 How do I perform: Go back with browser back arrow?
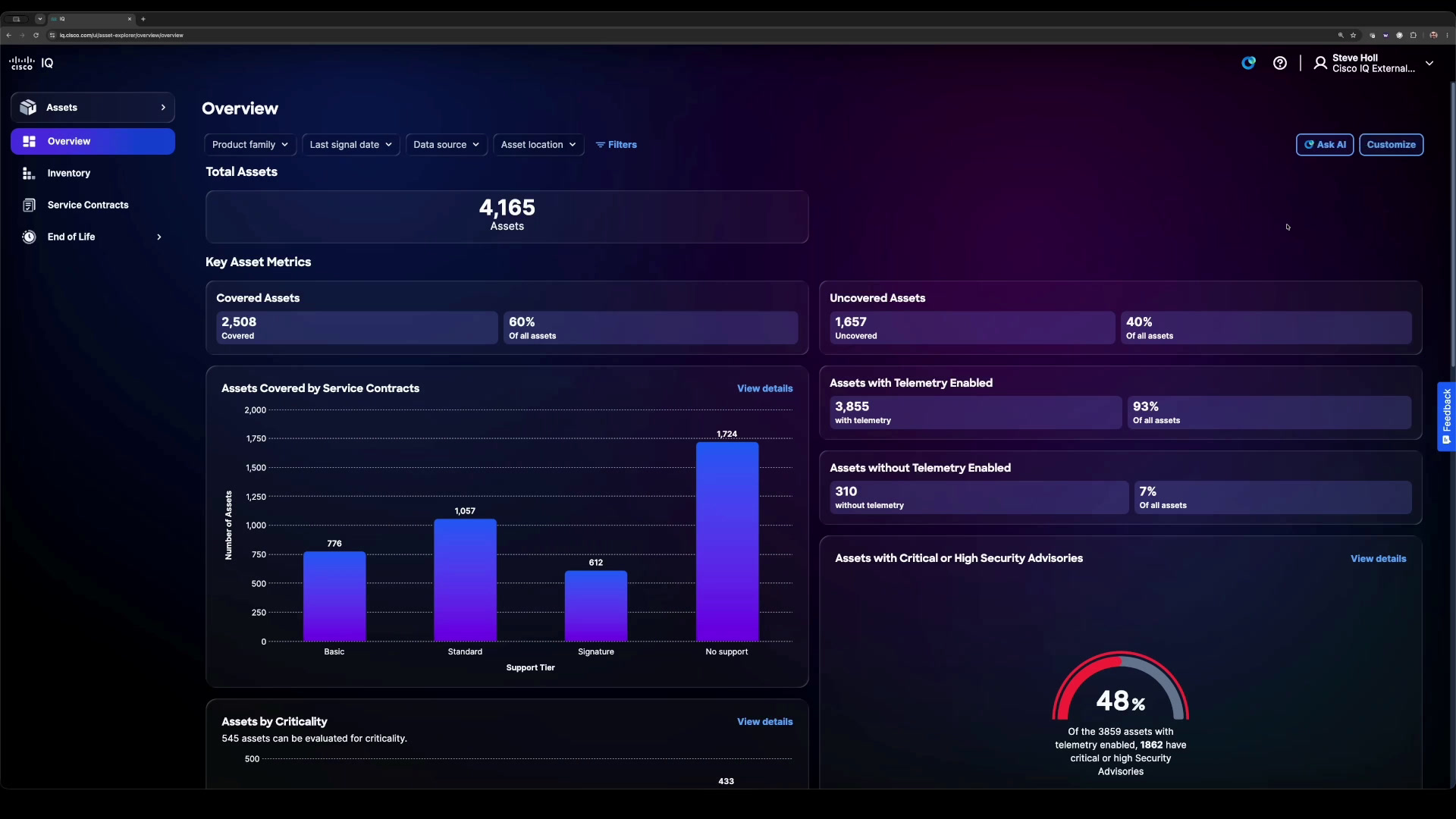8,35
